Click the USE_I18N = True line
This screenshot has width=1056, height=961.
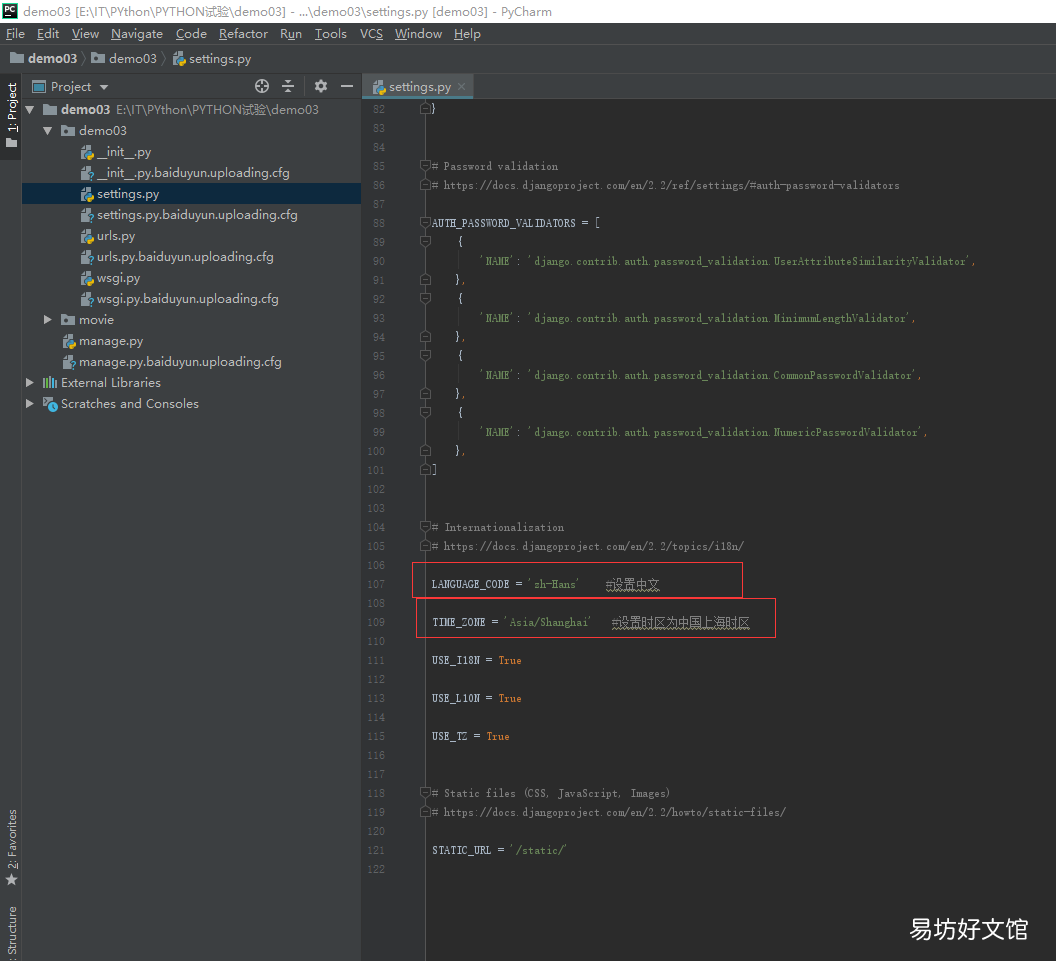[x=477, y=660]
